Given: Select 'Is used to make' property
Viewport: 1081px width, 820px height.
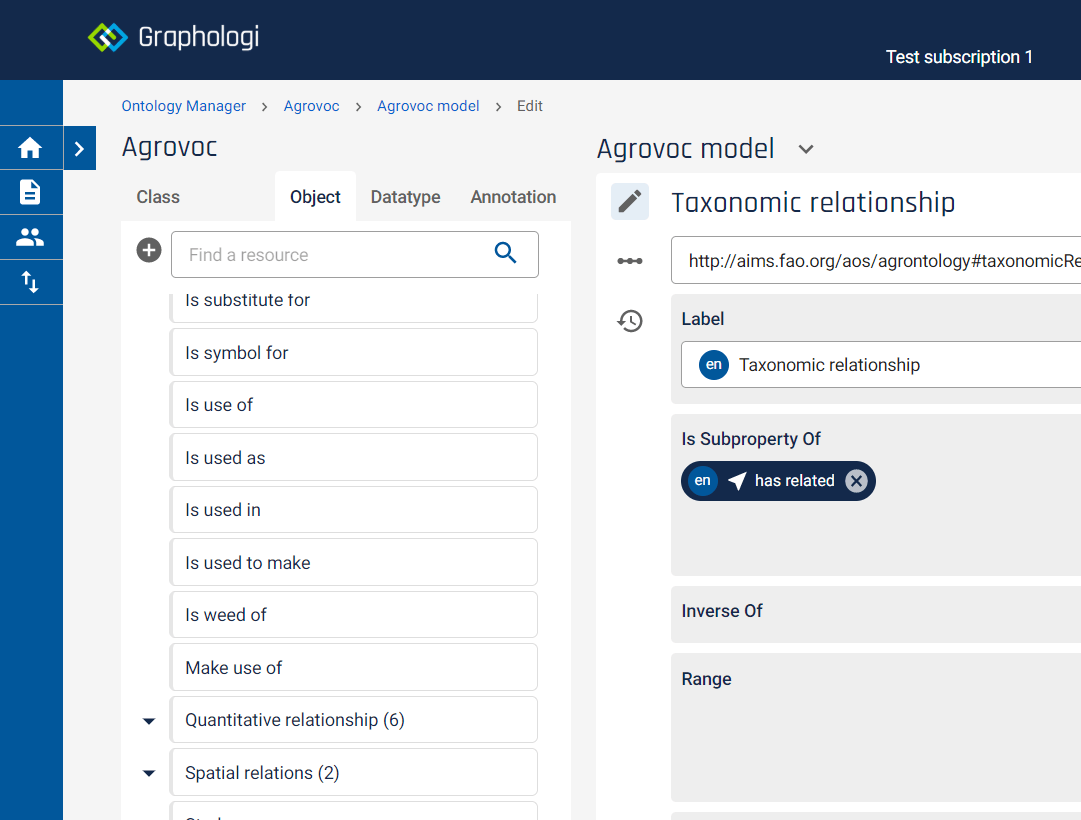Looking at the screenshot, I should [354, 563].
